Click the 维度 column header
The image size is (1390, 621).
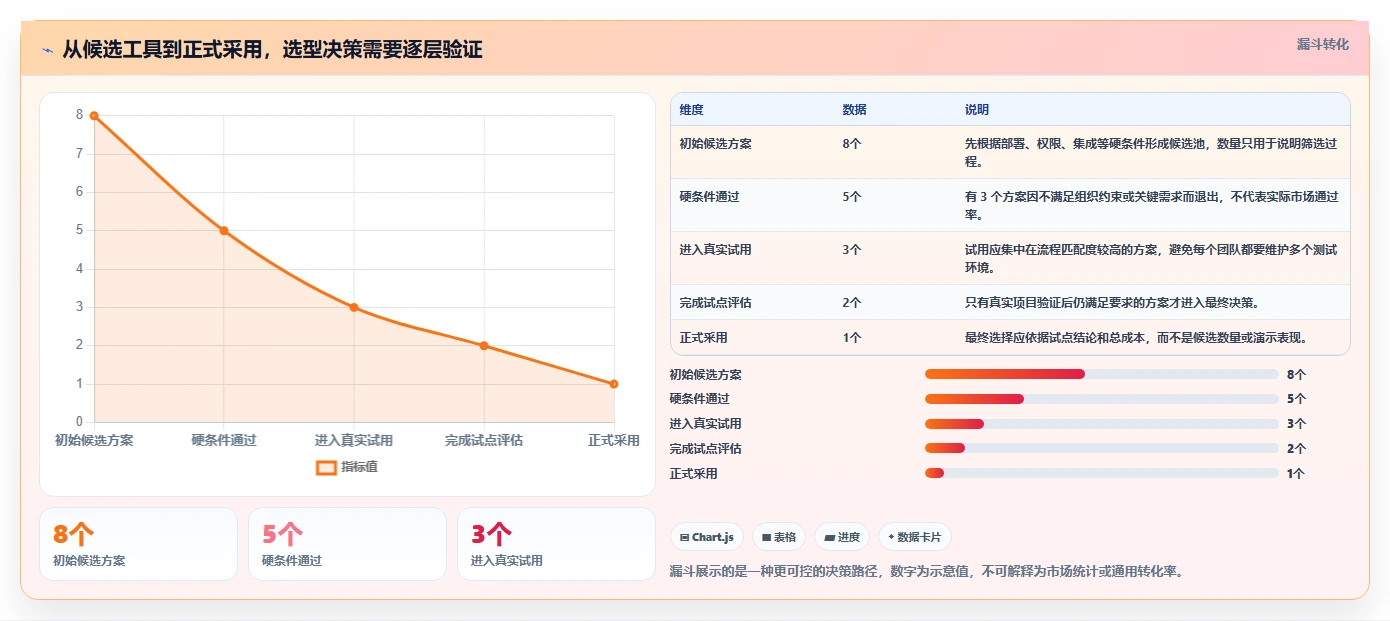[x=691, y=110]
